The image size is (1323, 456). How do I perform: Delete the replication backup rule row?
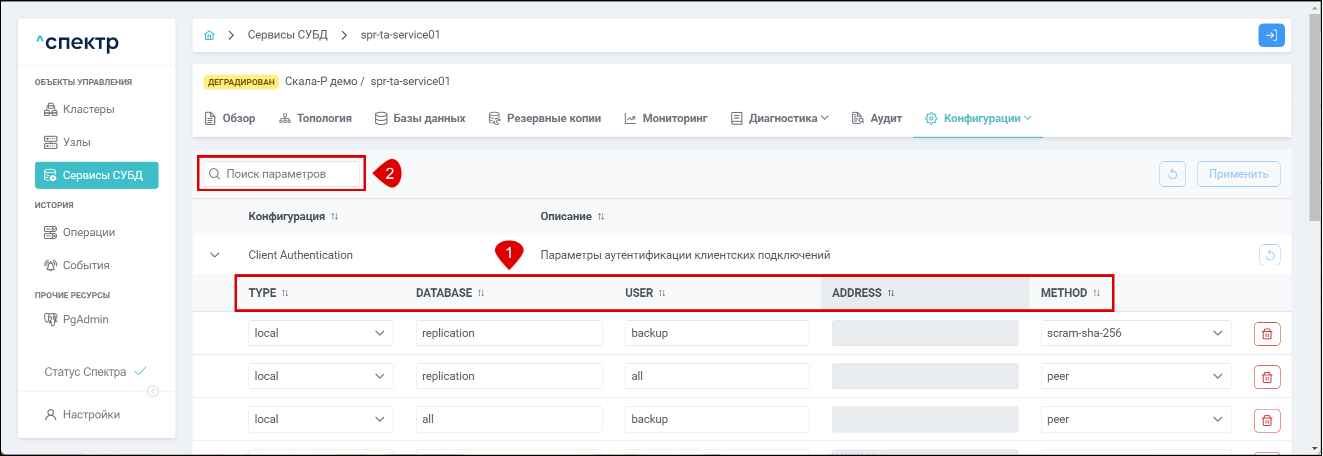pos(1267,333)
